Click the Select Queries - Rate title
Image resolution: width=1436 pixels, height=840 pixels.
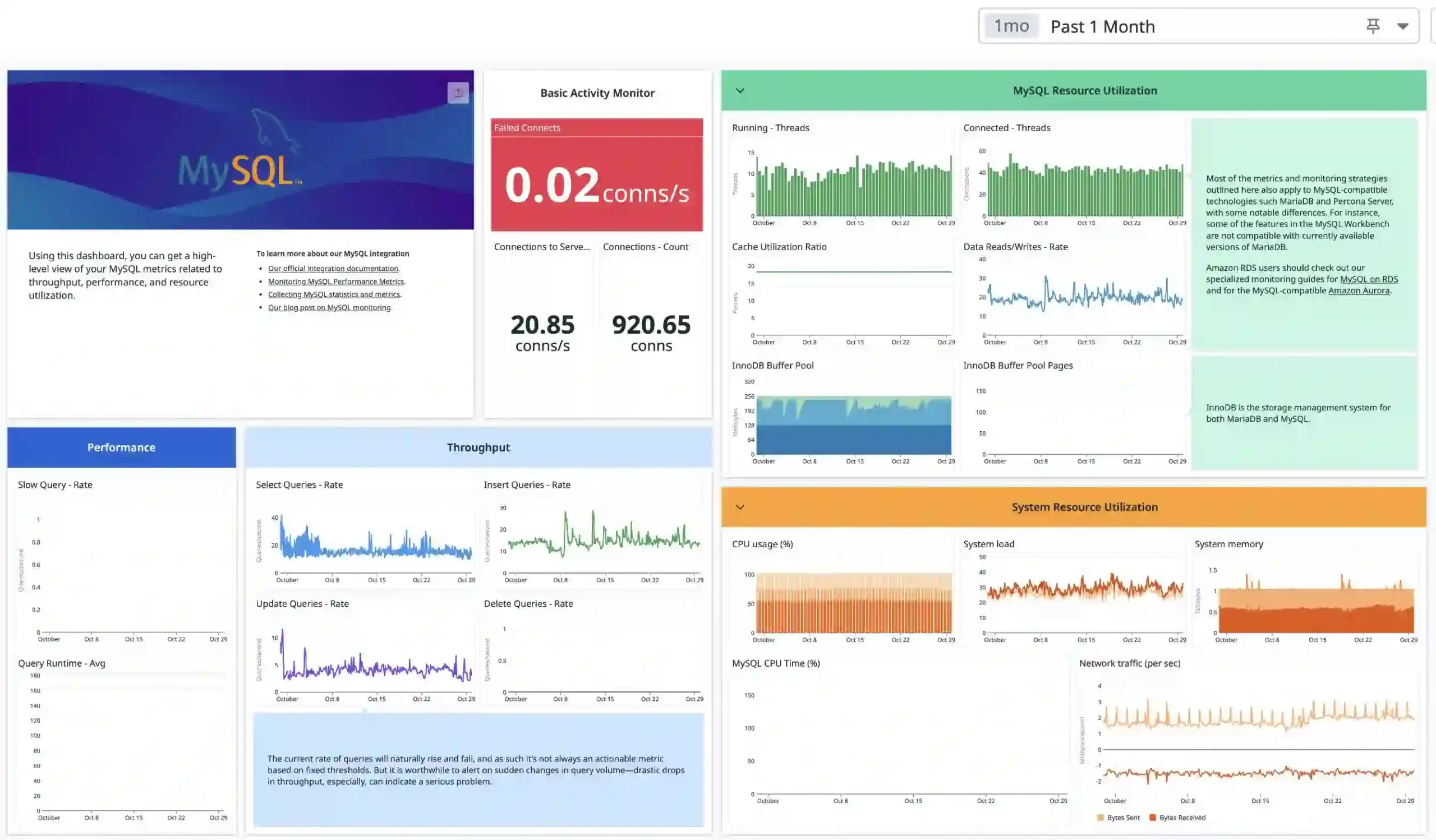click(299, 484)
